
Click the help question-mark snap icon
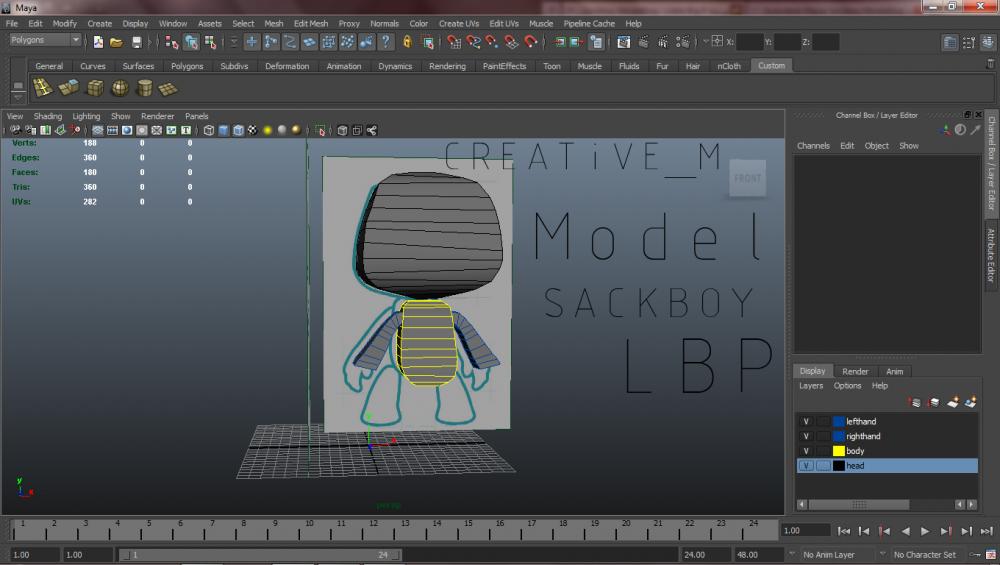[x=386, y=42]
